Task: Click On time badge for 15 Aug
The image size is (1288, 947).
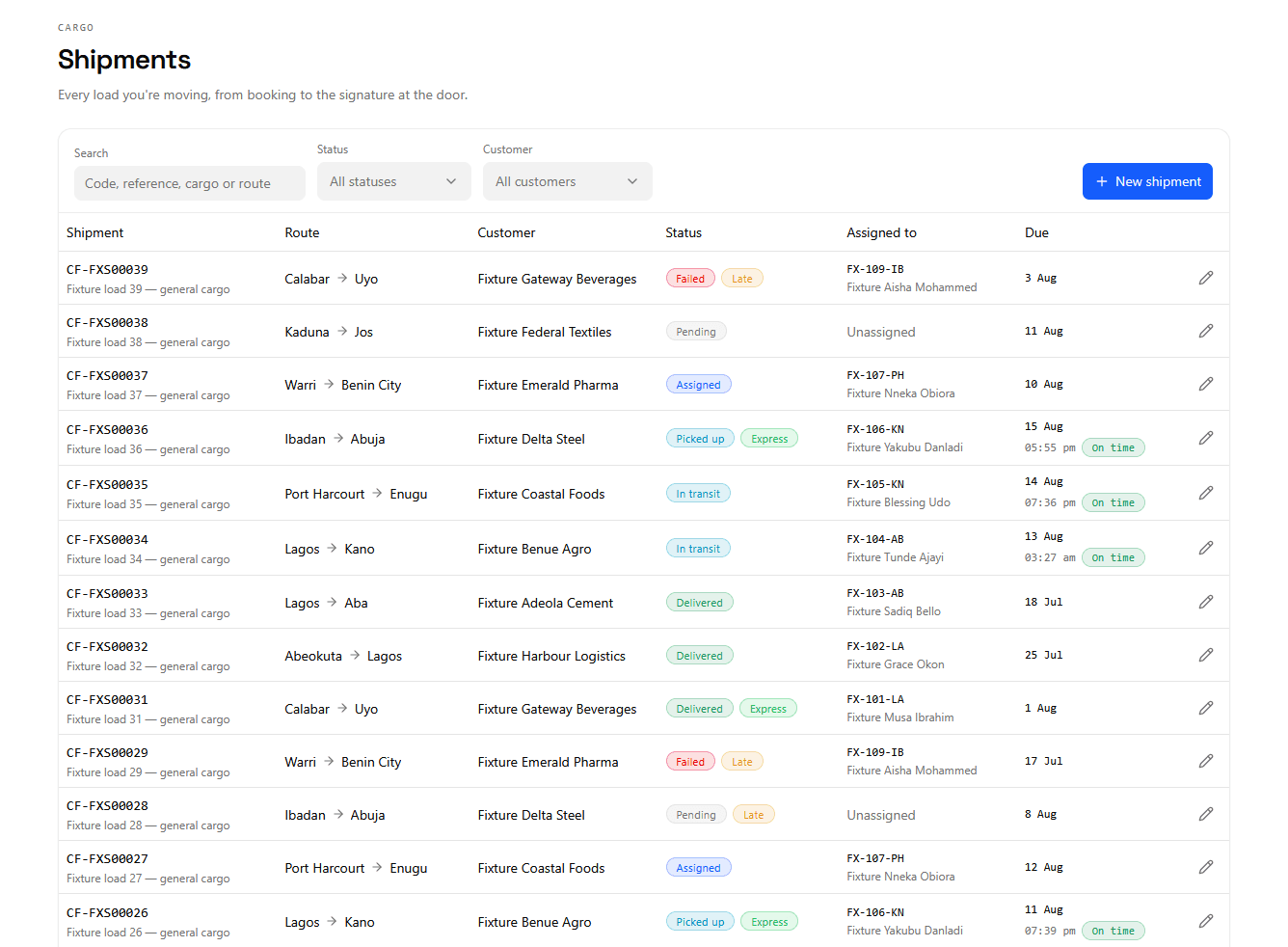Action: click(1113, 447)
